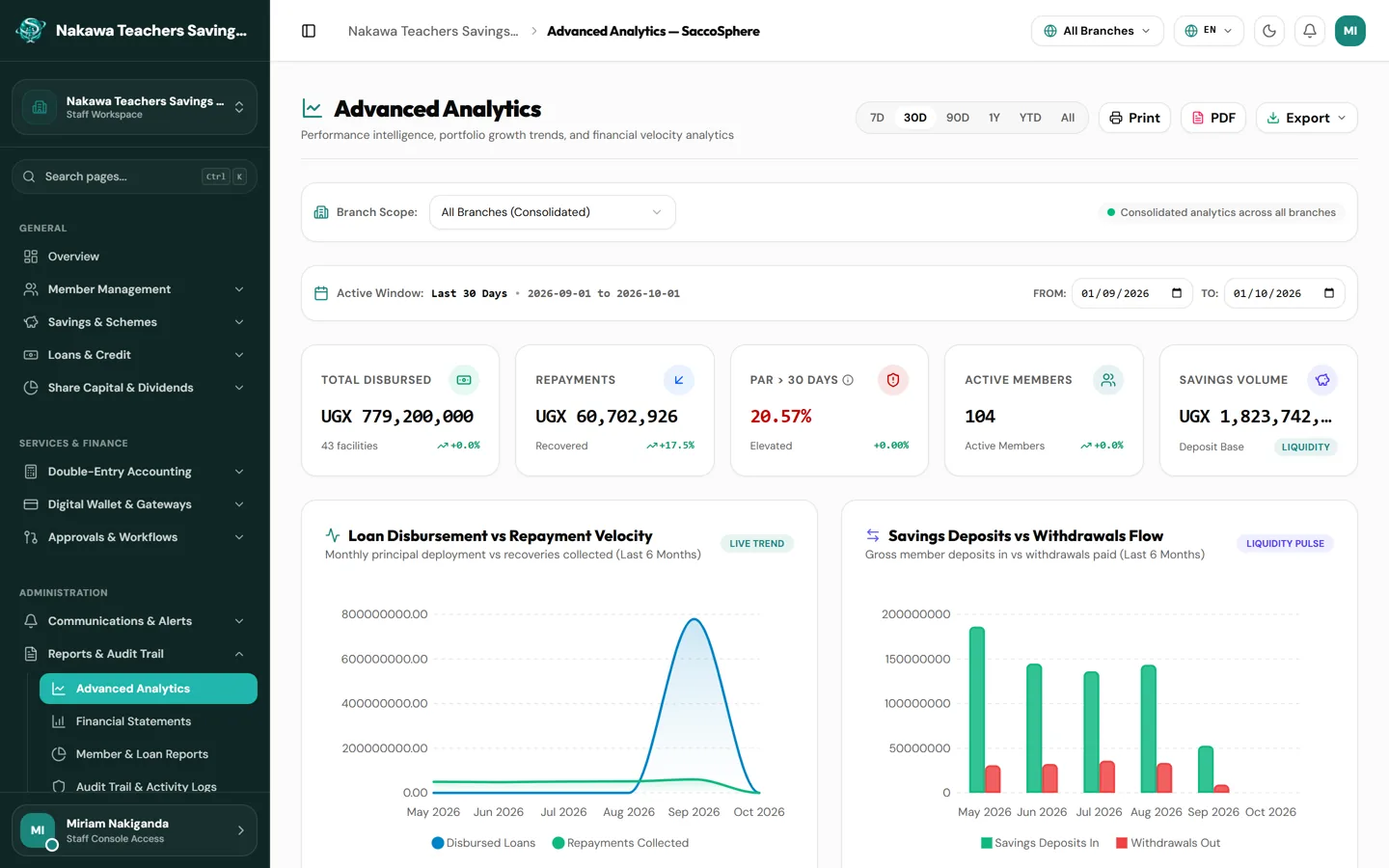Open calendar picker in TO date field
The width and height of the screenshot is (1389, 868).
coord(1329,293)
